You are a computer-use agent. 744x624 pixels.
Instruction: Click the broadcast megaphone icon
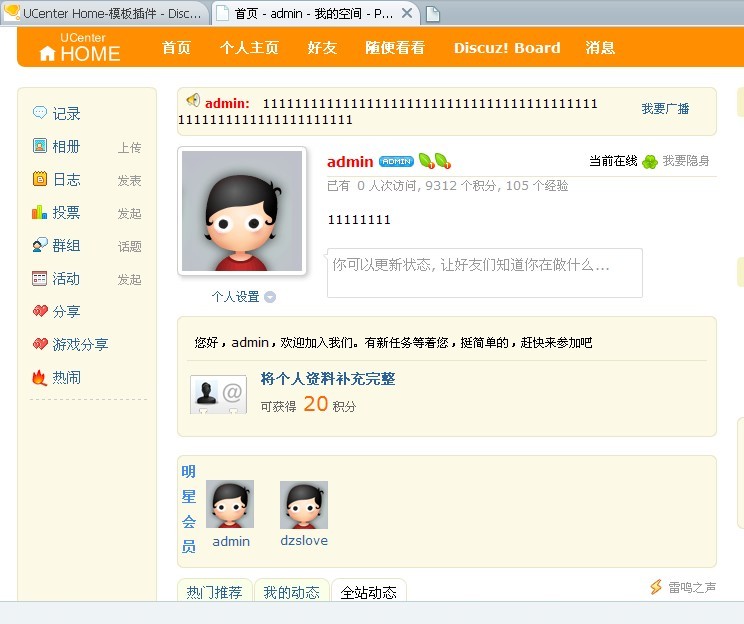pos(193,100)
